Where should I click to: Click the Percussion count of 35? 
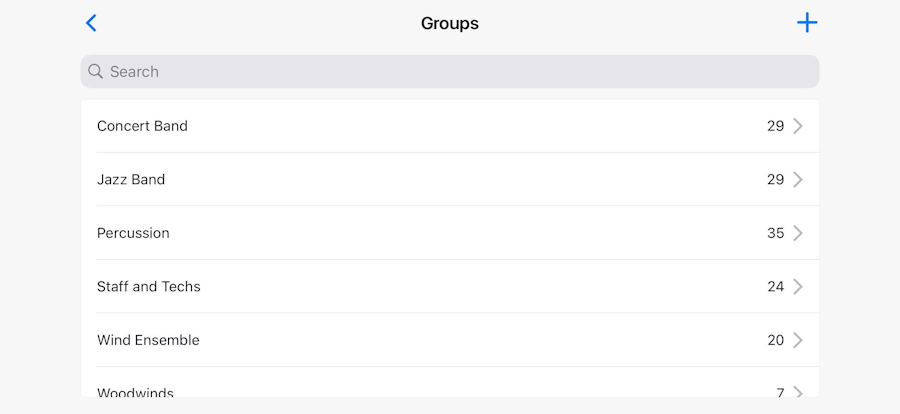coord(775,233)
